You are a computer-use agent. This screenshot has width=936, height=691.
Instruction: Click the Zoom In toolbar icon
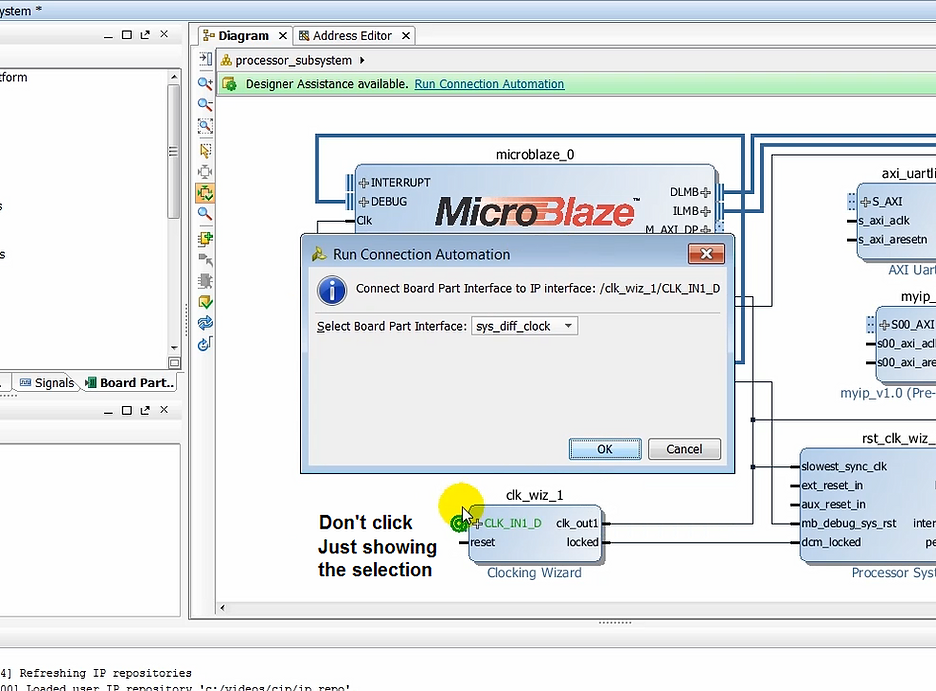205,83
